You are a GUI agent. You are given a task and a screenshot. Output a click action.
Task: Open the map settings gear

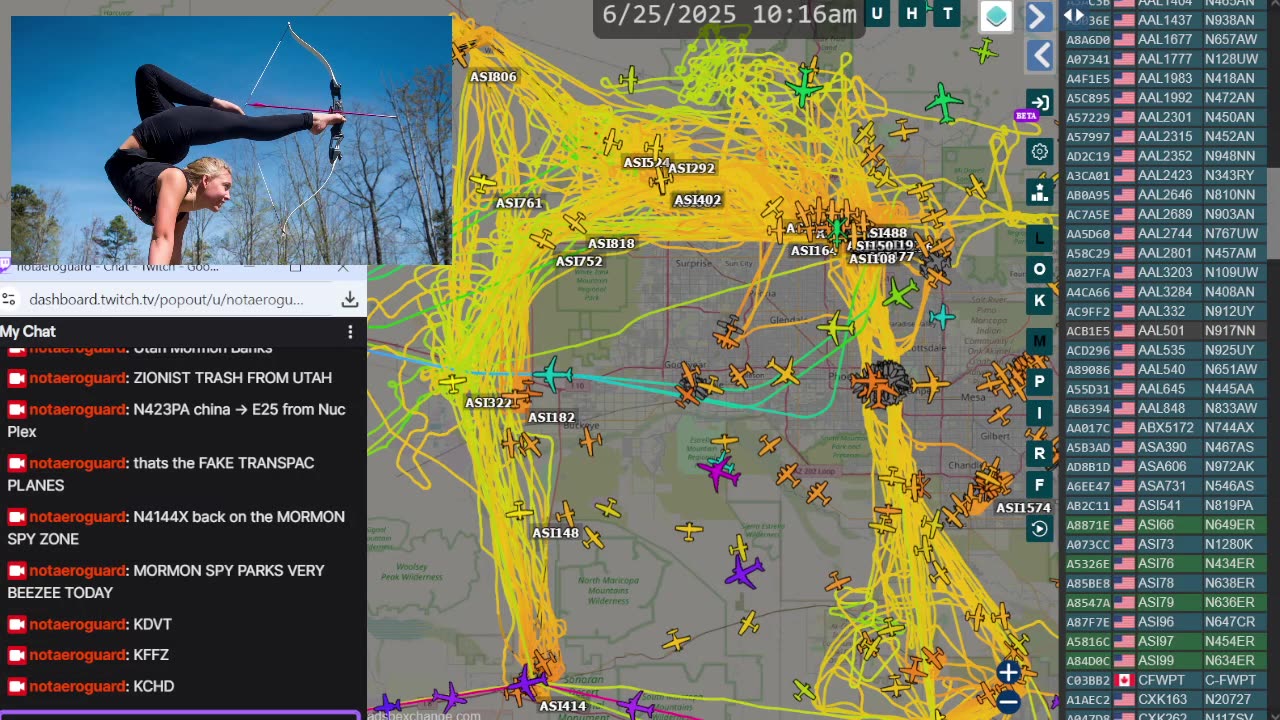[1040, 152]
